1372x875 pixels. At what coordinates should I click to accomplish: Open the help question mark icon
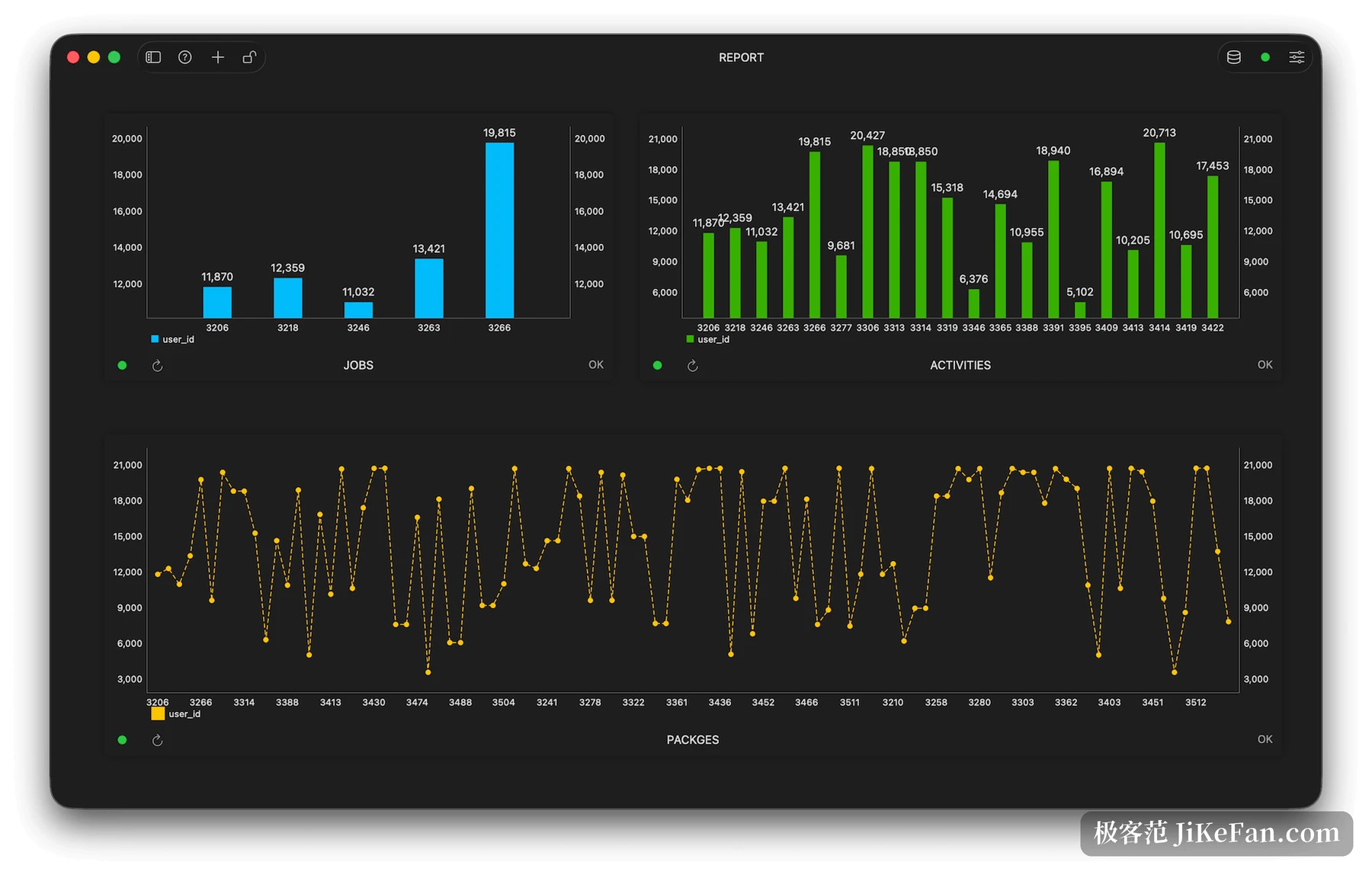click(185, 57)
